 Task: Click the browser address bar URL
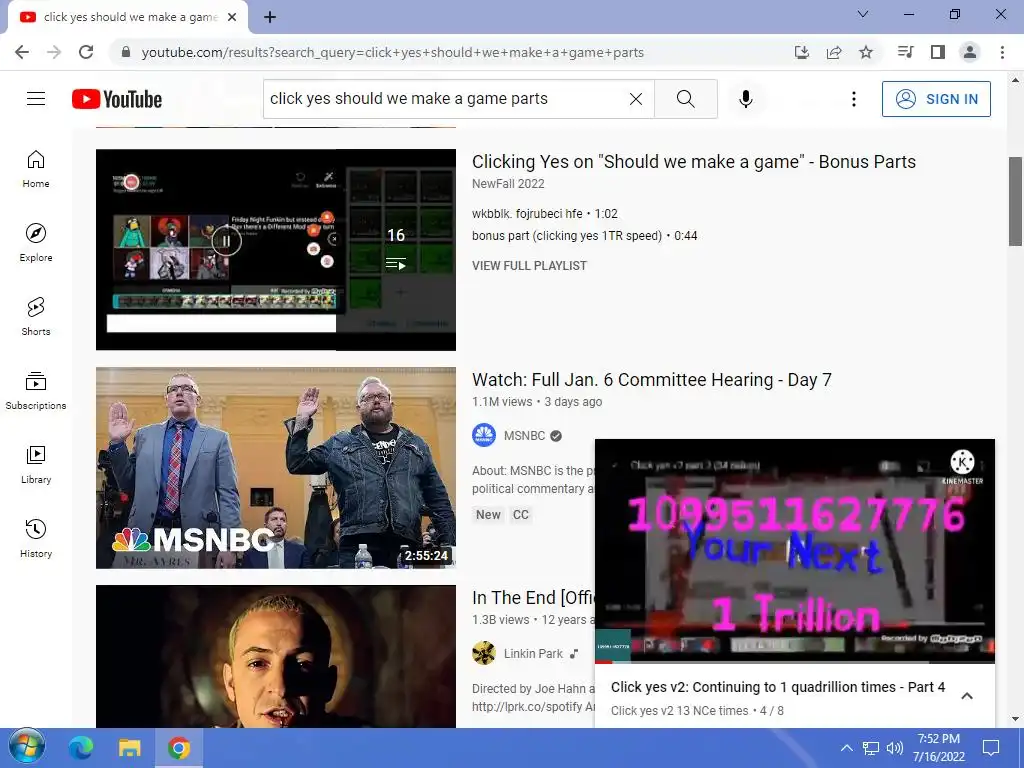(x=392, y=52)
